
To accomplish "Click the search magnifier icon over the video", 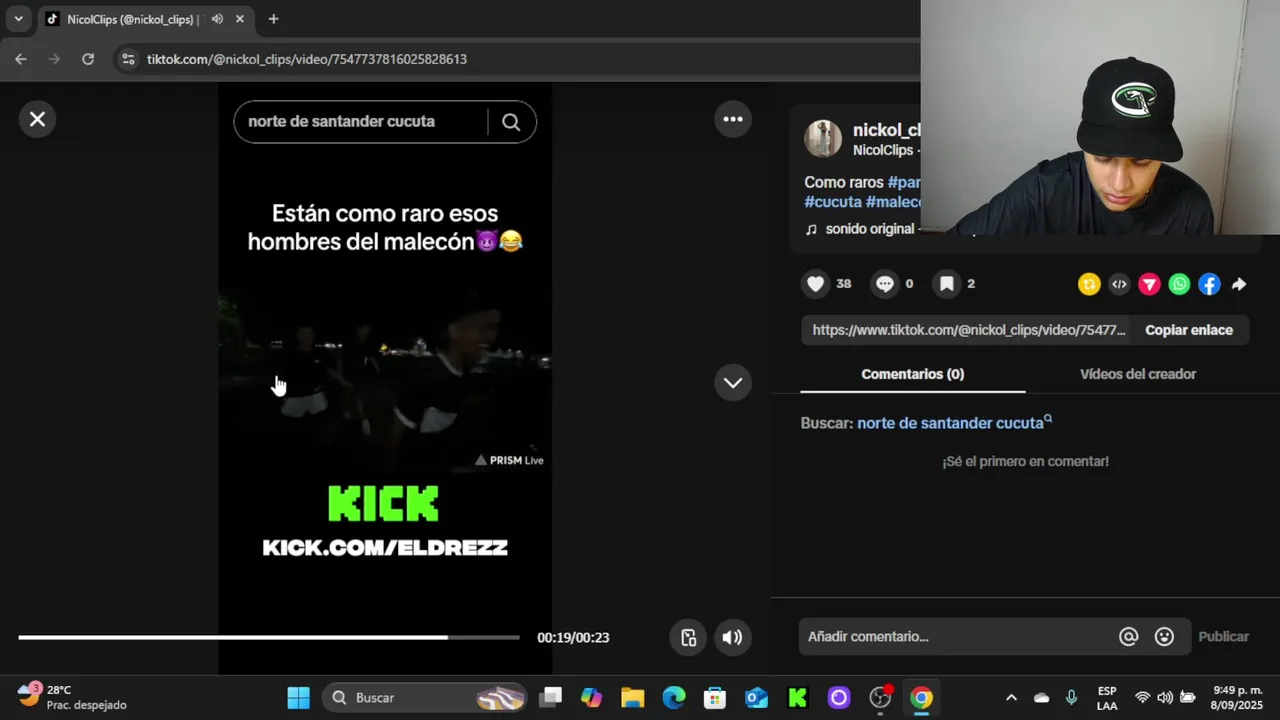I will pos(511,122).
